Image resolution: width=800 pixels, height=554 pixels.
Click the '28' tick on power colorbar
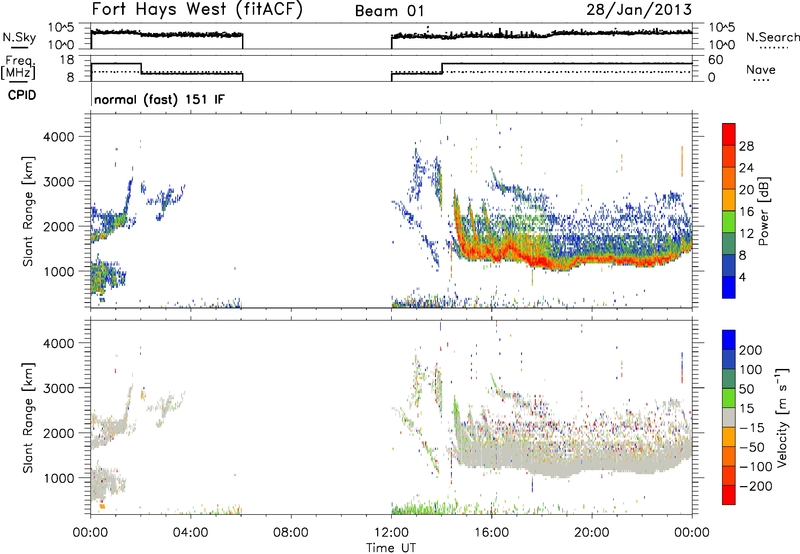(746, 146)
